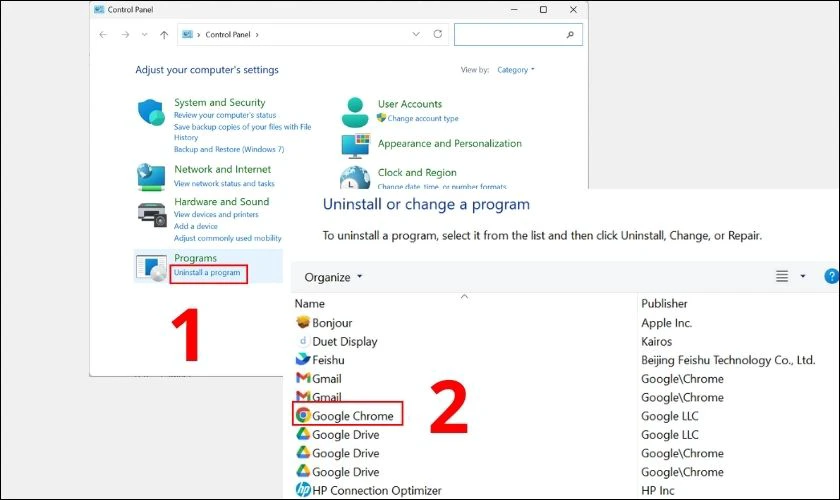This screenshot has width=840, height=500.
Task: Sort programs by Name column header
Action: [310, 304]
